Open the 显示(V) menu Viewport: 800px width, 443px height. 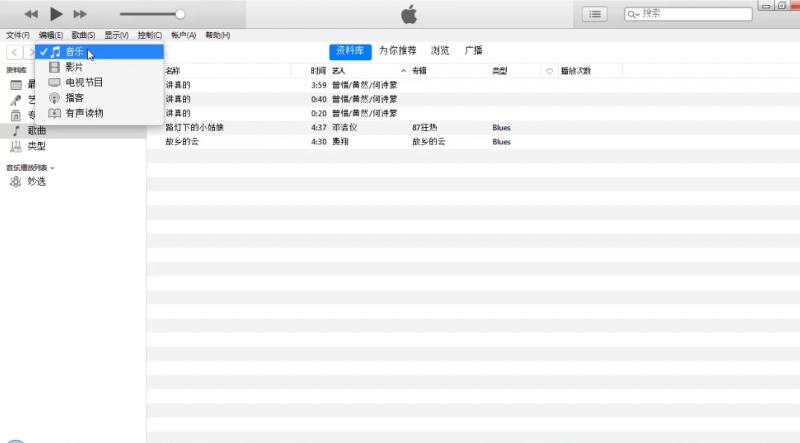[116, 35]
